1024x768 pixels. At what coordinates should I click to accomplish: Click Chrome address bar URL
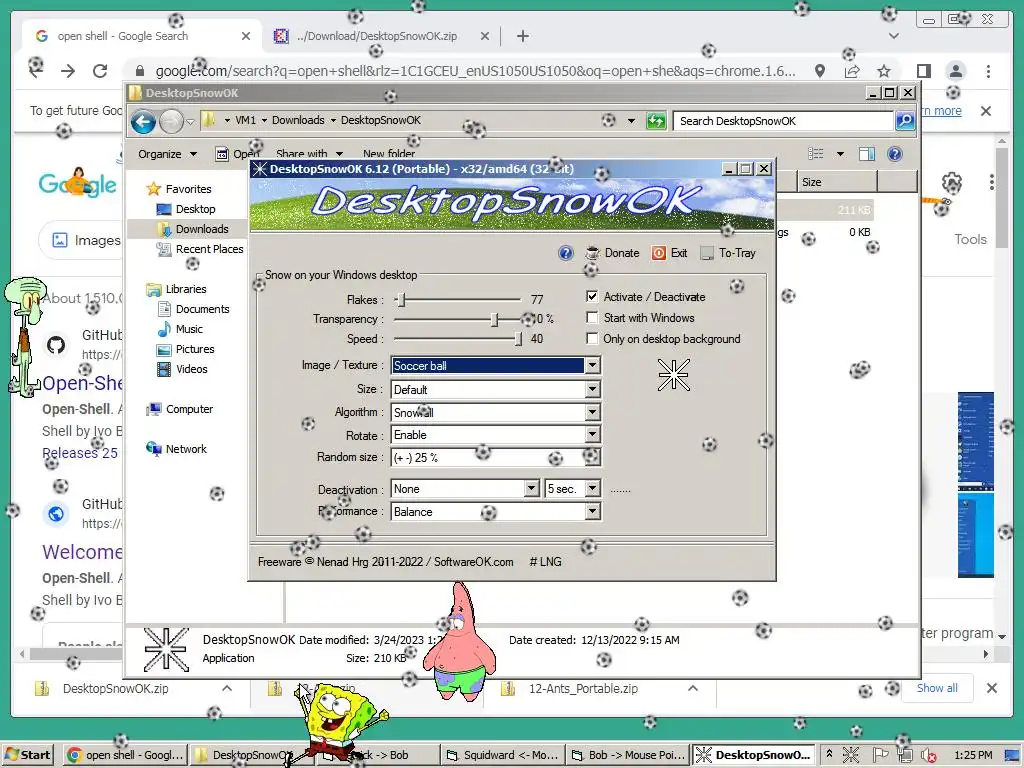click(475, 71)
